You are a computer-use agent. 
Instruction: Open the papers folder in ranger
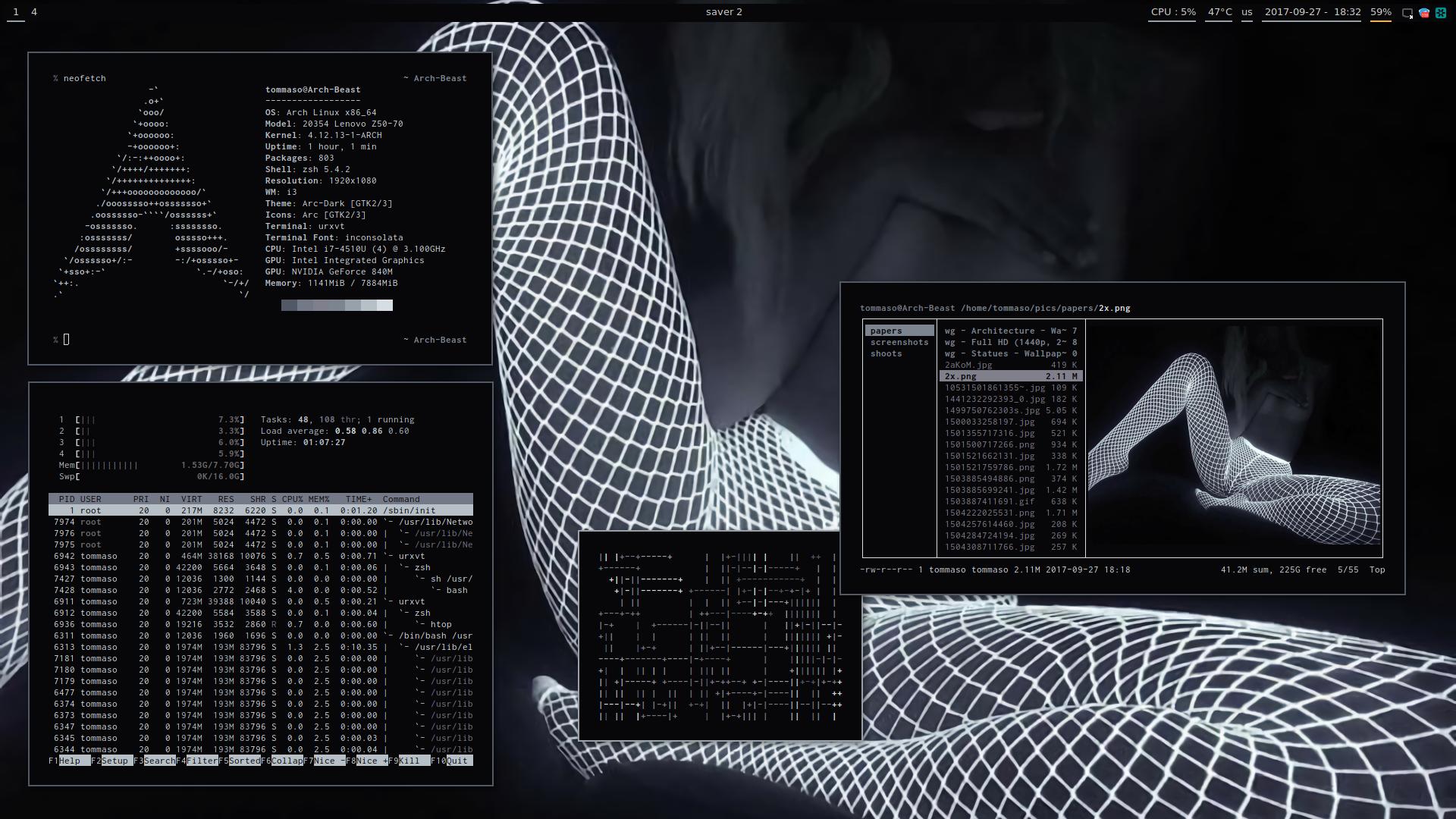coord(899,331)
